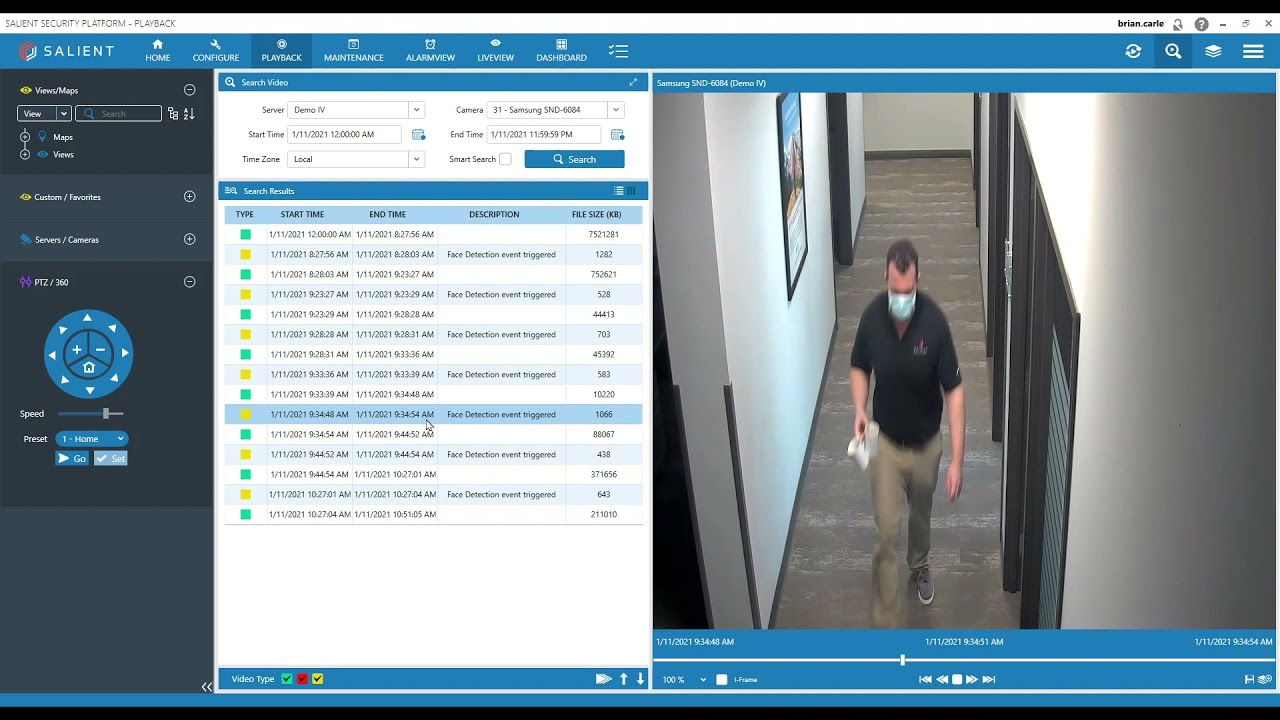Viewport: 1280px width, 720px height.
Task: Click the checklist icon beside Dashboard
Action: [618, 51]
